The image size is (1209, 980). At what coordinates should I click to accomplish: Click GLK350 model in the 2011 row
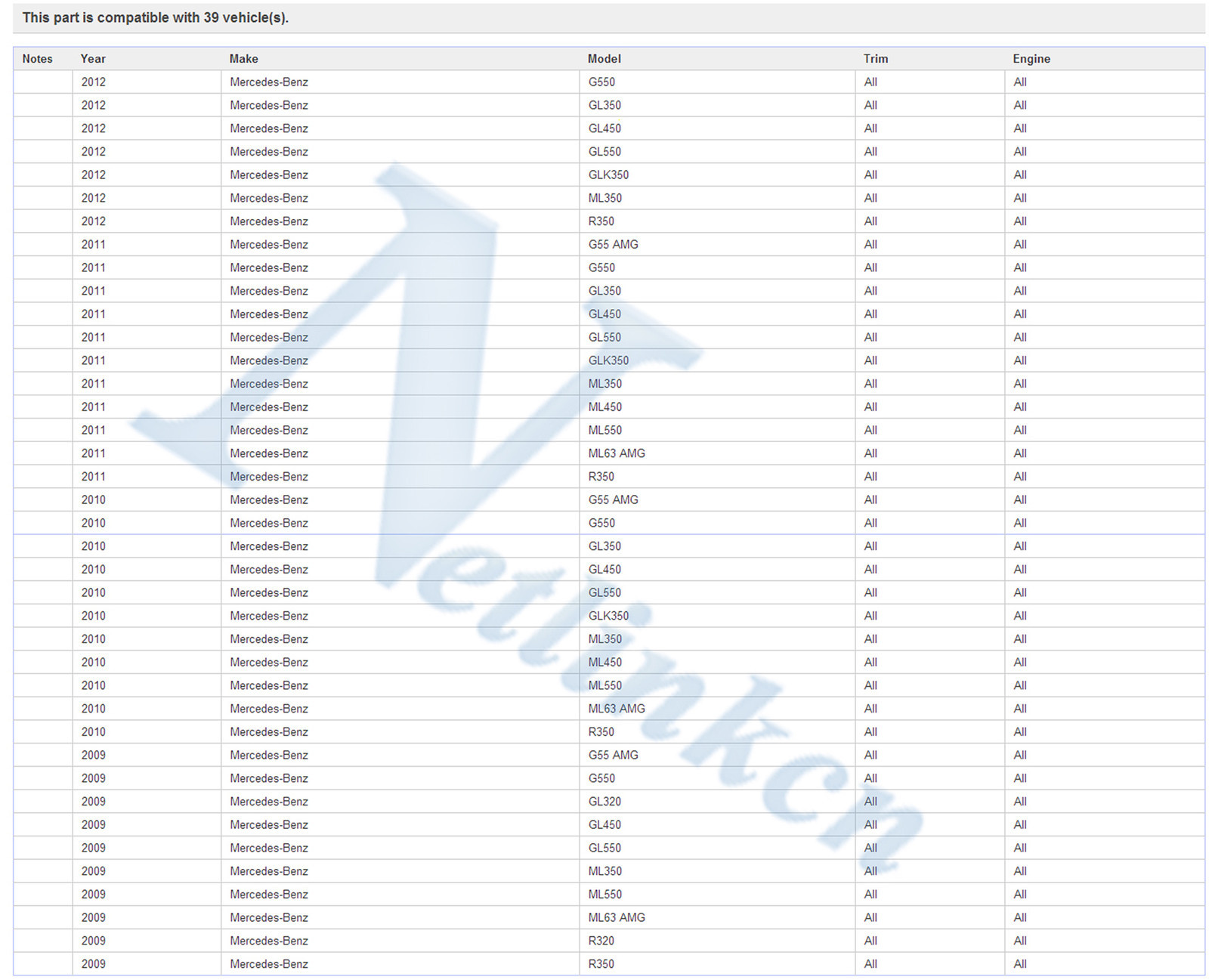pyautogui.click(x=608, y=360)
